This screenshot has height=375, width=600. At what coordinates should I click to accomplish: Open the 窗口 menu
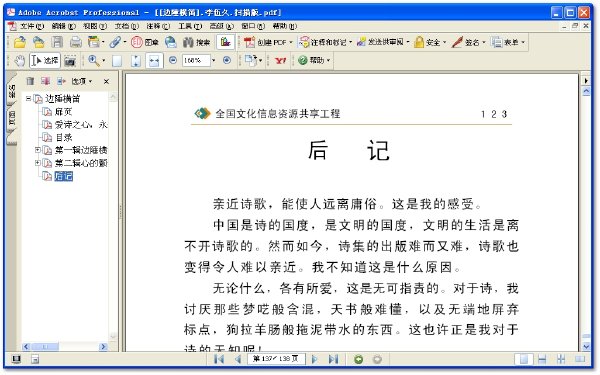(x=253, y=26)
